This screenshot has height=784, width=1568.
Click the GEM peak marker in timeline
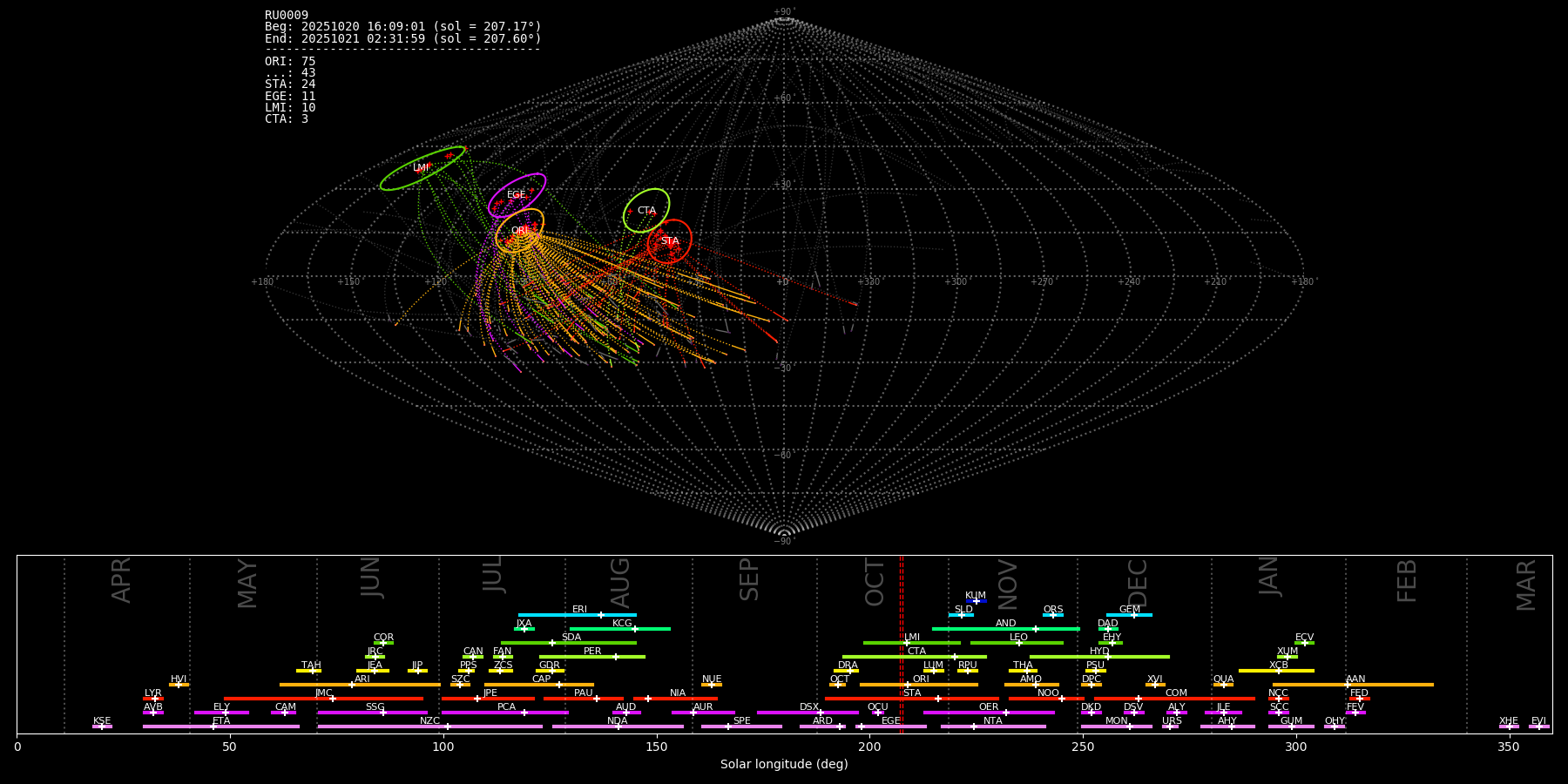1133,615
